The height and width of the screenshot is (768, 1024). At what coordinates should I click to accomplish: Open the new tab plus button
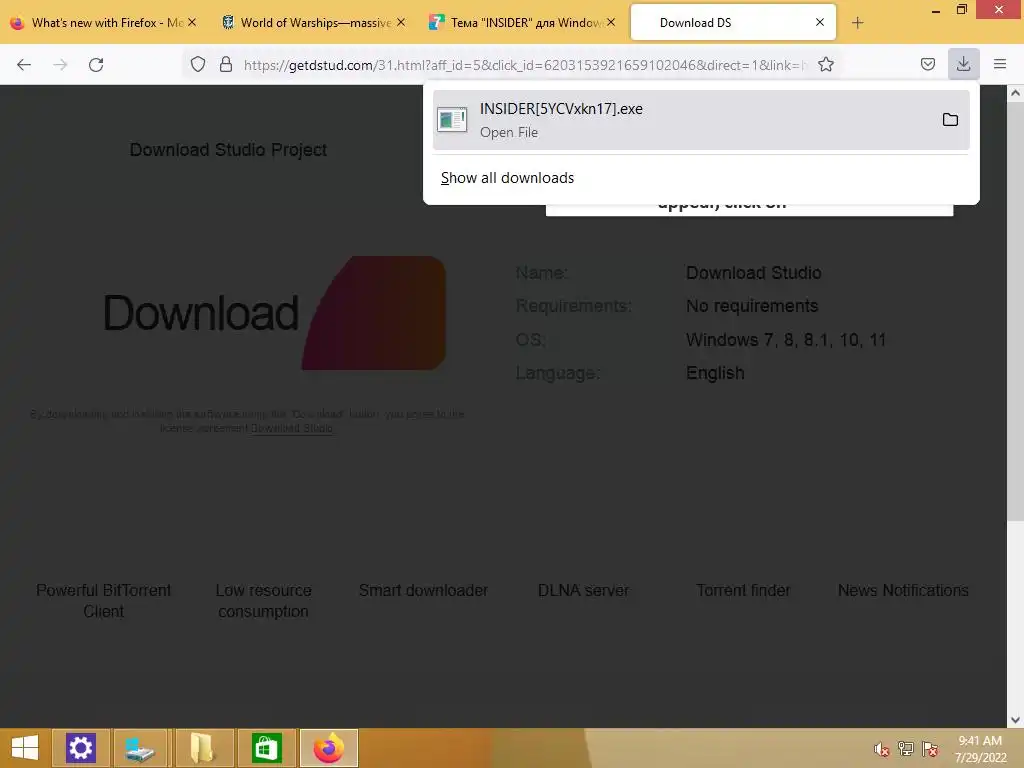857,23
